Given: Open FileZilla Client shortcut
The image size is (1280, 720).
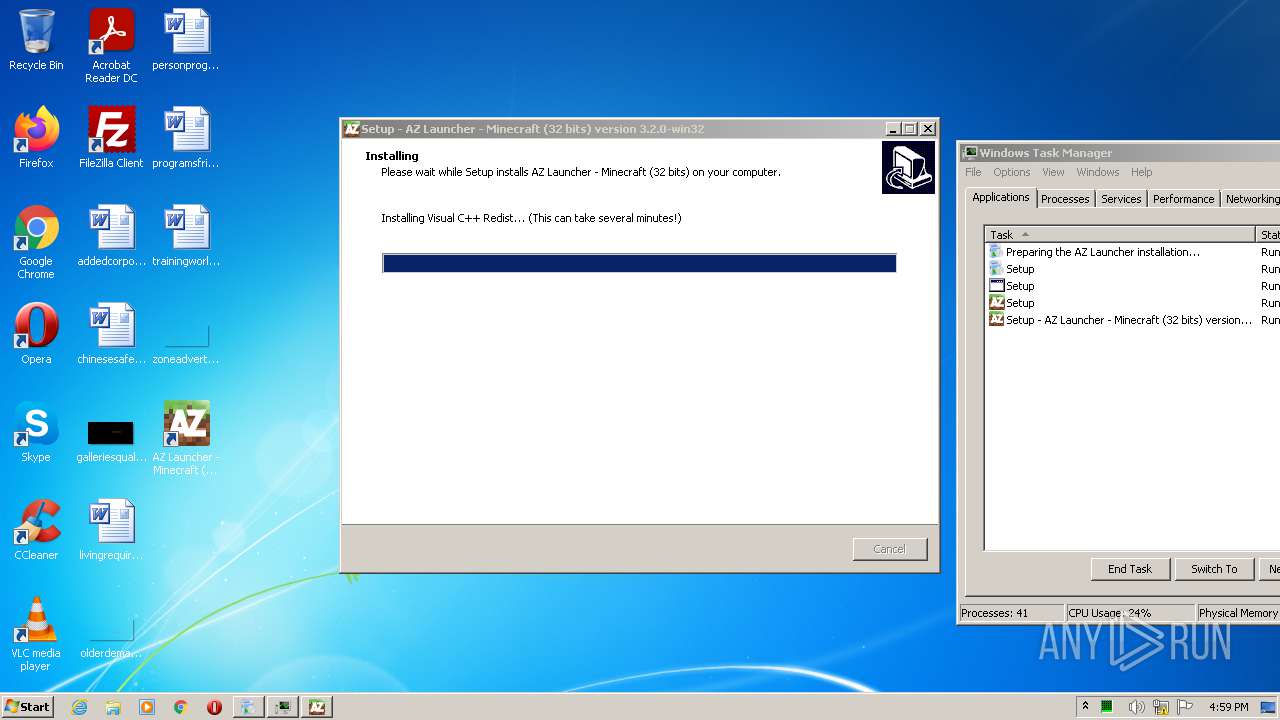Looking at the screenshot, I should (111, 138).
